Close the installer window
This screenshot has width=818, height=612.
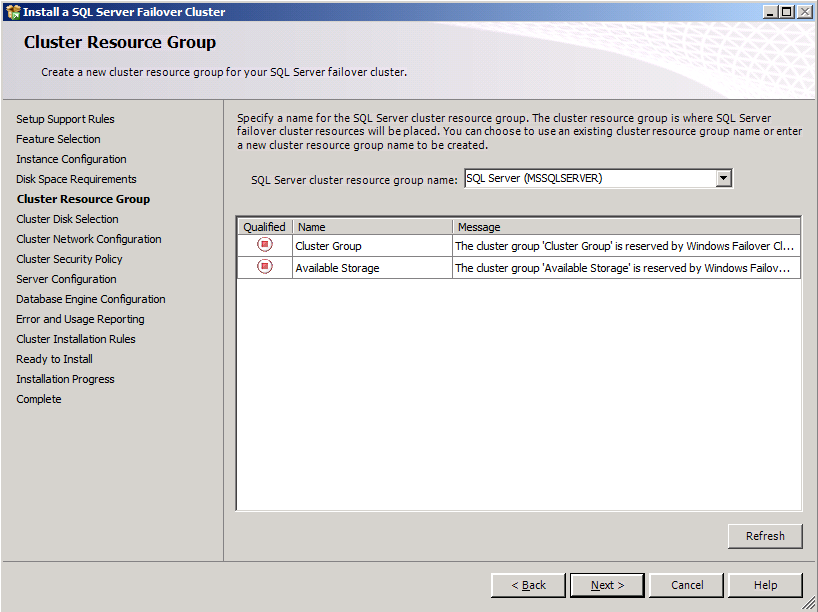[x=804, y=11]
